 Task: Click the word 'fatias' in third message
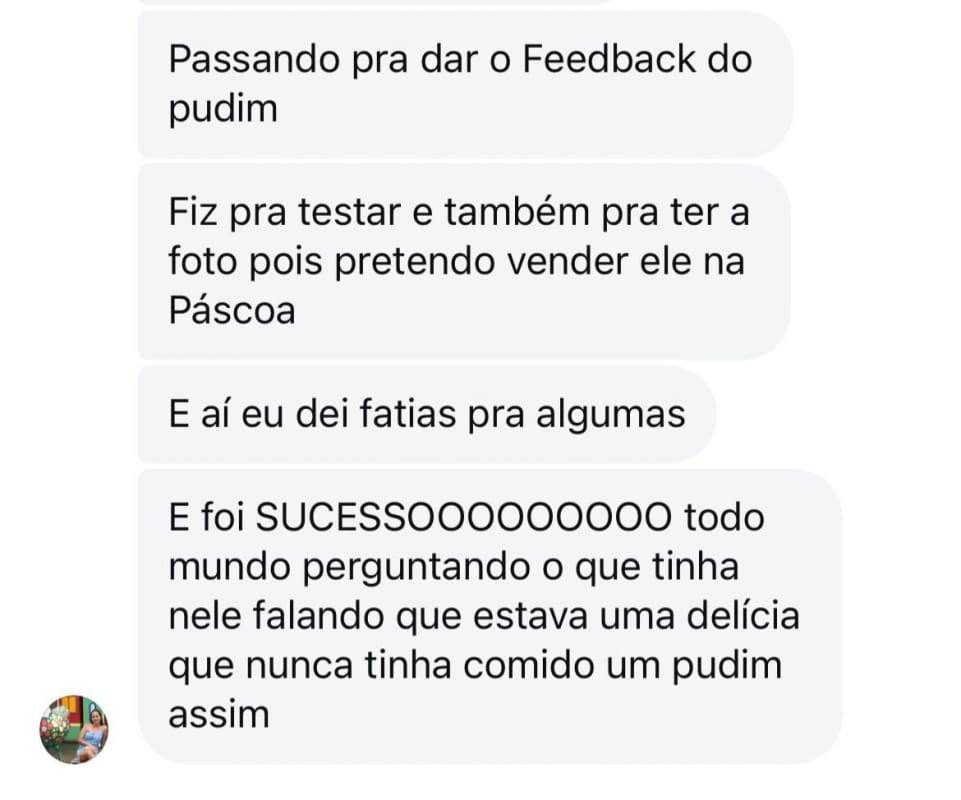[408, 414]
